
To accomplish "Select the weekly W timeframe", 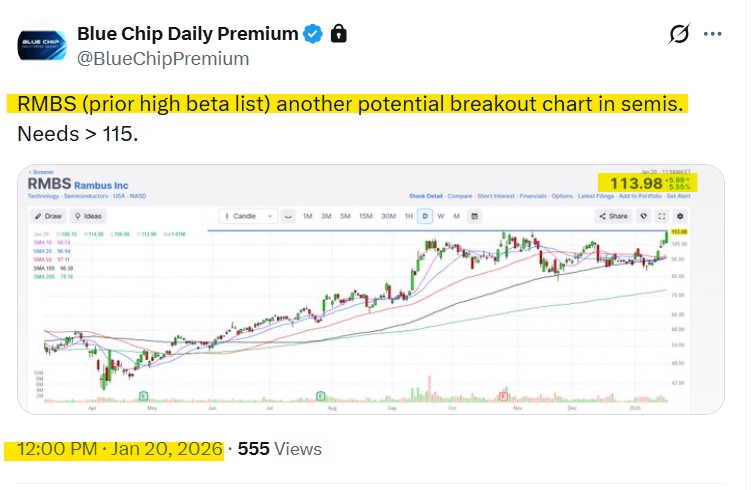I will [442, 216].
